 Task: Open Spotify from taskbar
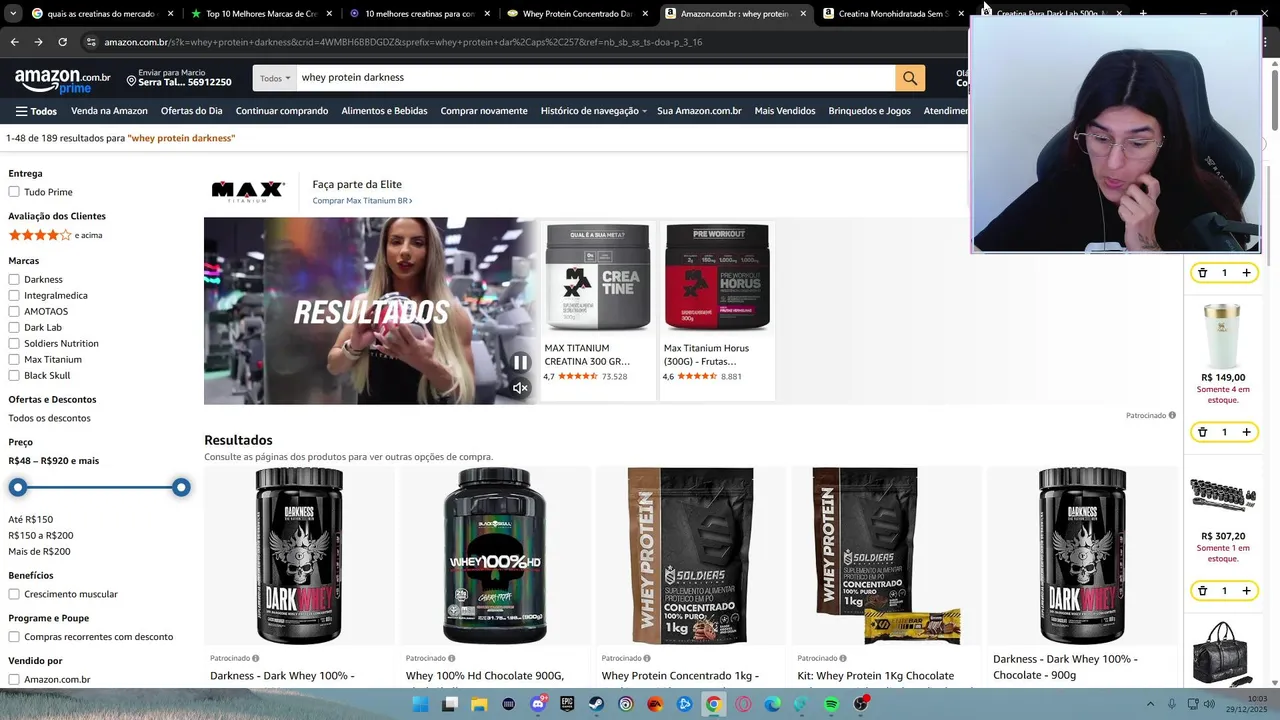click(831, 704)
